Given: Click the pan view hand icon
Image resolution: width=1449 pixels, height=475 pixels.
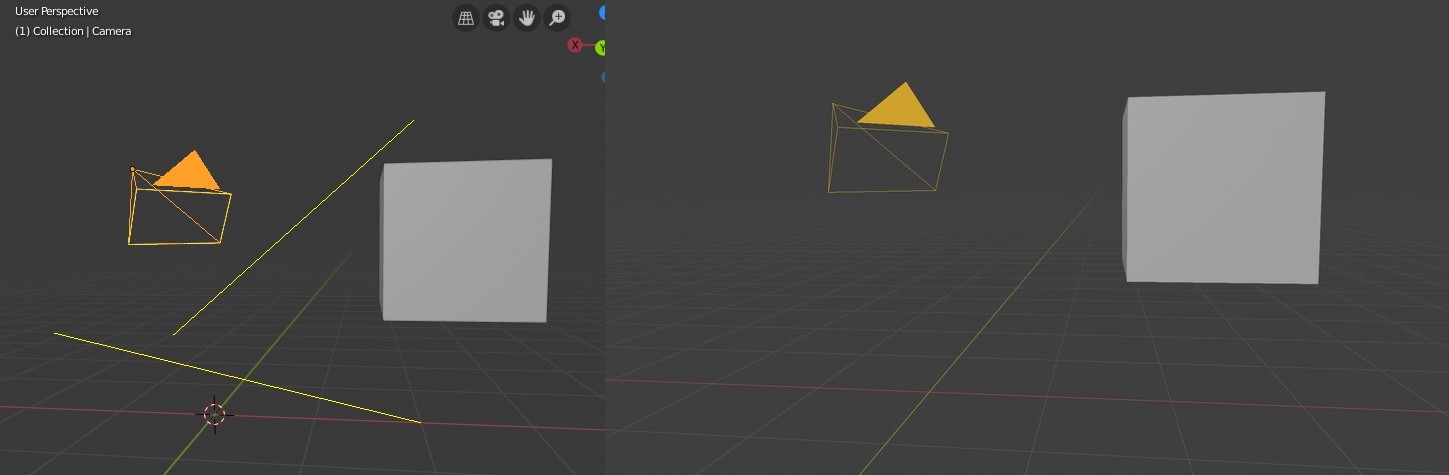Looking at the screenshot, I should (x=527, y=18).
